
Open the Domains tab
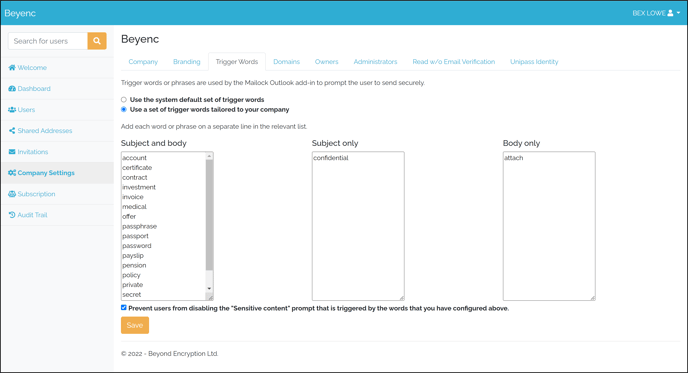point(287,62)
